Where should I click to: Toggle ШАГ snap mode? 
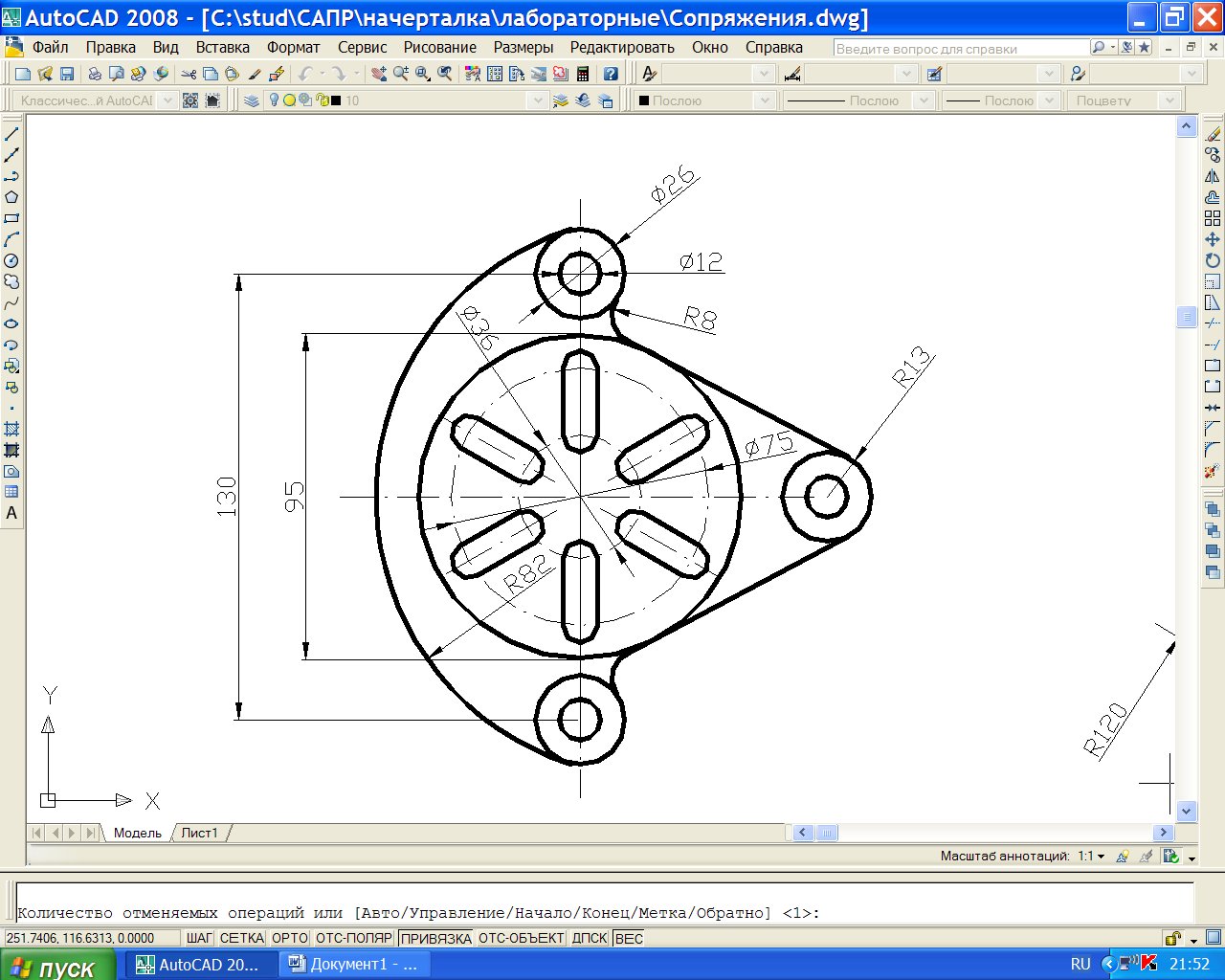point(199,938)
